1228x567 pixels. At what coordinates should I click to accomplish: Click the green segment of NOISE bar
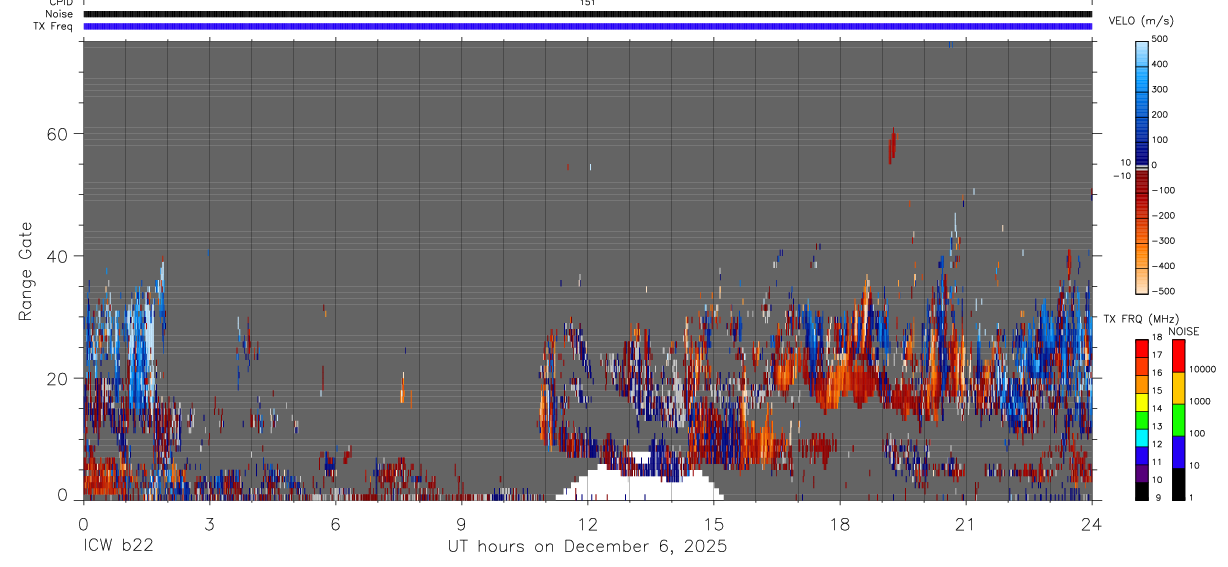tap(1178, 420)
